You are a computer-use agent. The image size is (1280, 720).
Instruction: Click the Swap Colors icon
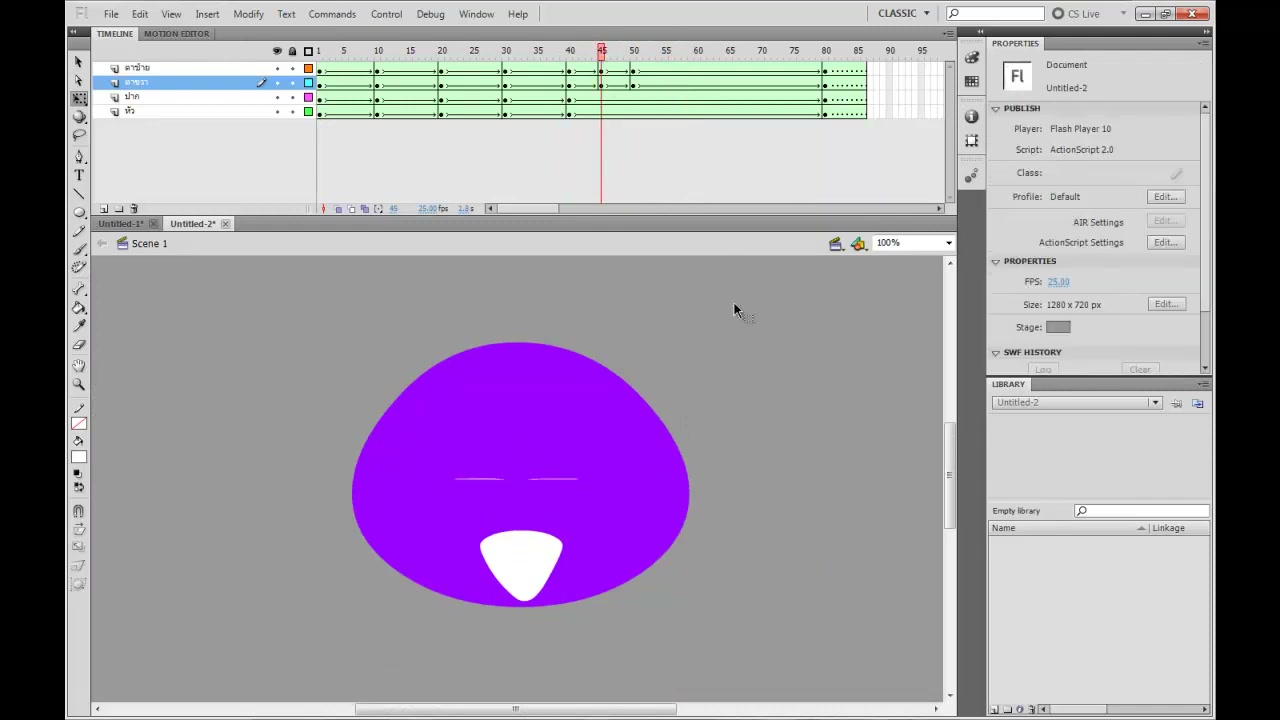[78, 487]
